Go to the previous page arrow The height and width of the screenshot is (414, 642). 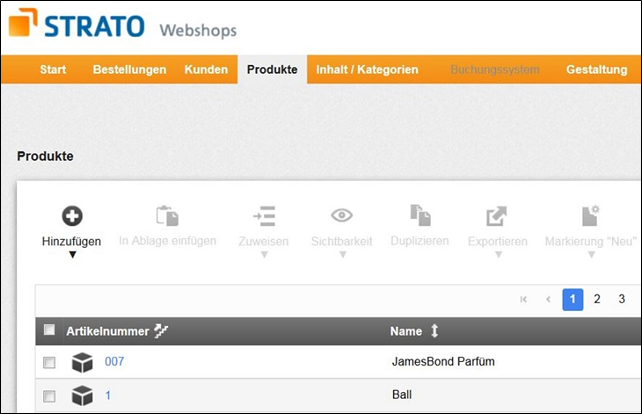coord(548,299)
